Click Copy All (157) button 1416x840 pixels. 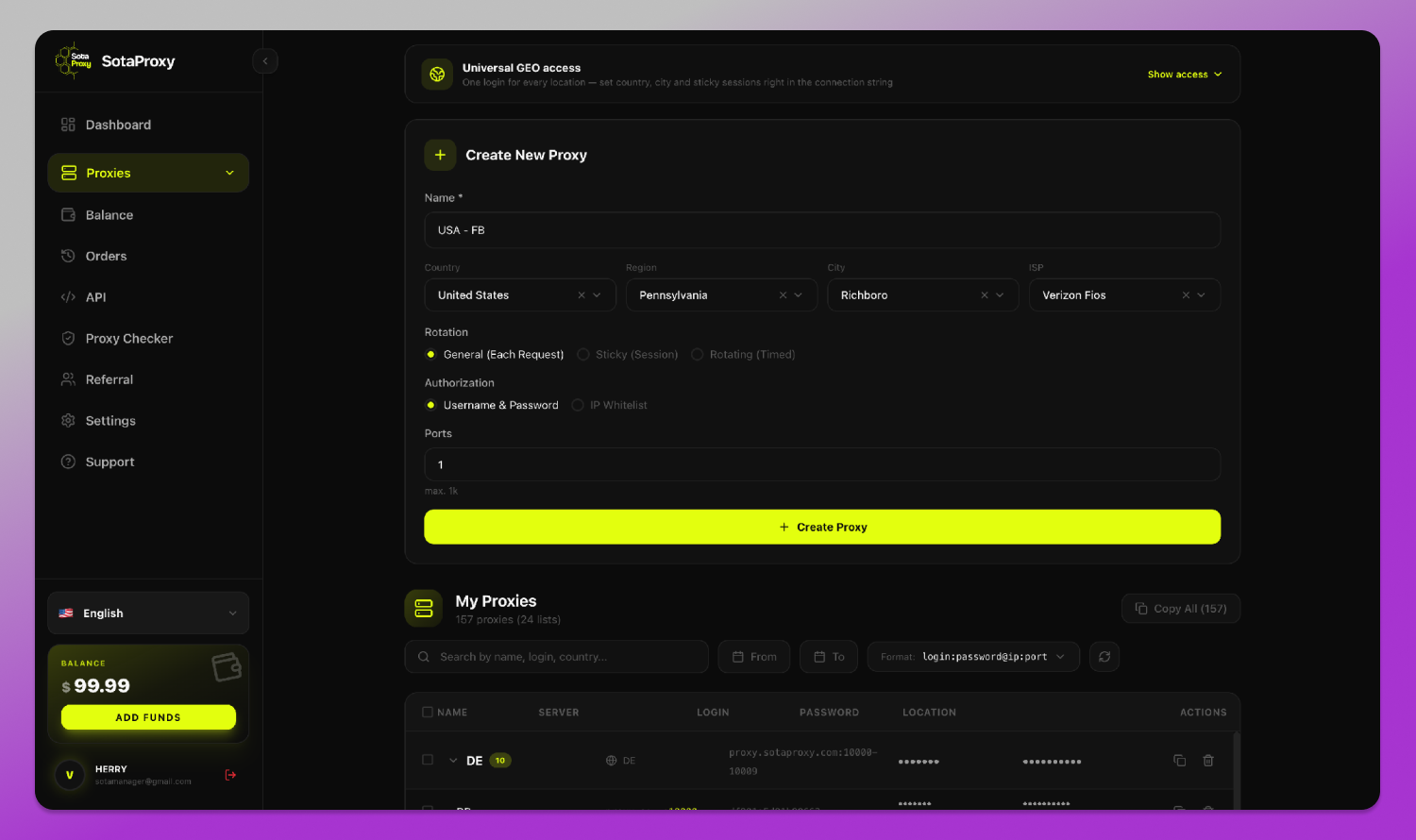[1181, 609]
